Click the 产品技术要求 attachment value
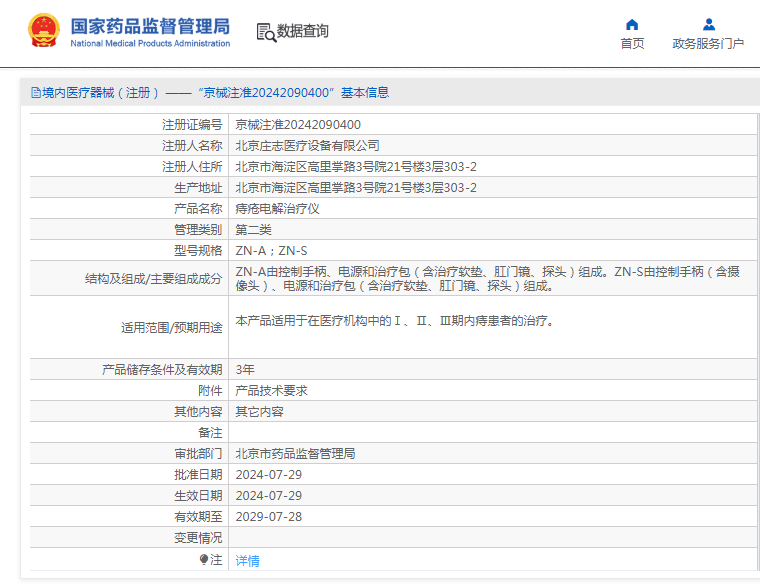This screenshot has width=760, height=587. 271,391
